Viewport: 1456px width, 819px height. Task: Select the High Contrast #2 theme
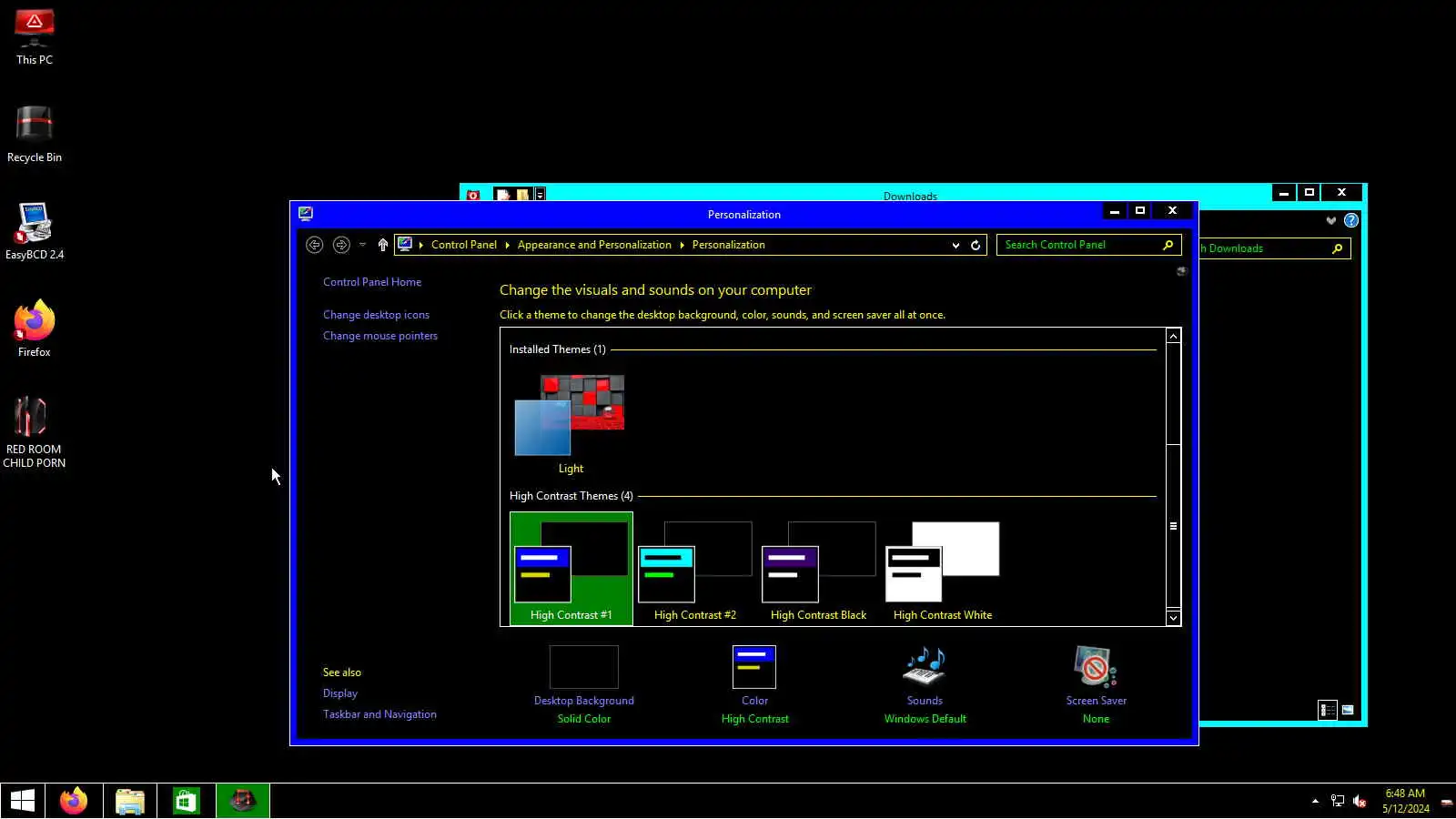click(x=695, y=569)
